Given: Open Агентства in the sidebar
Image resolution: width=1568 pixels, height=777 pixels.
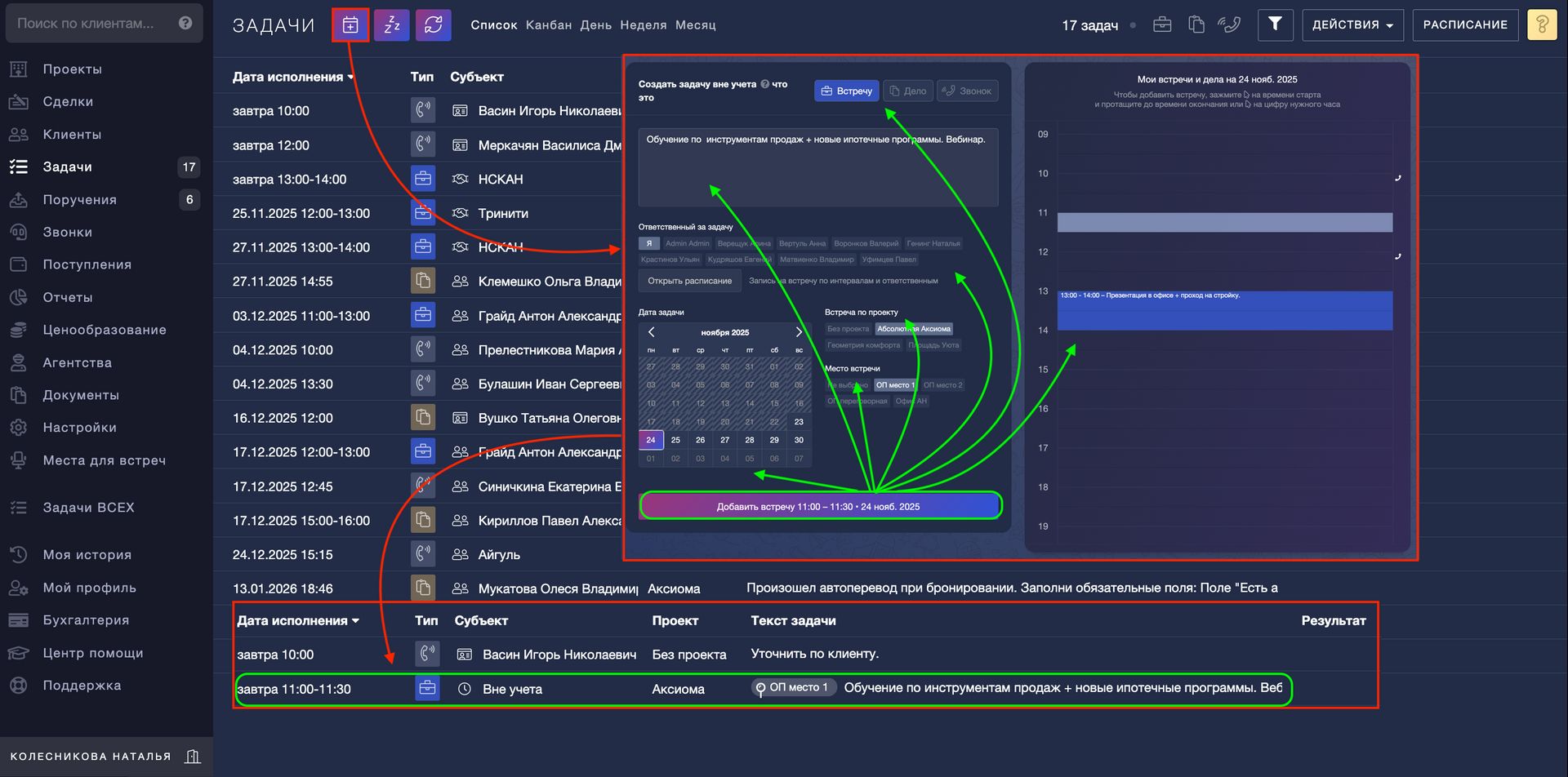Looking at the screenshot, I should [77, 363].
